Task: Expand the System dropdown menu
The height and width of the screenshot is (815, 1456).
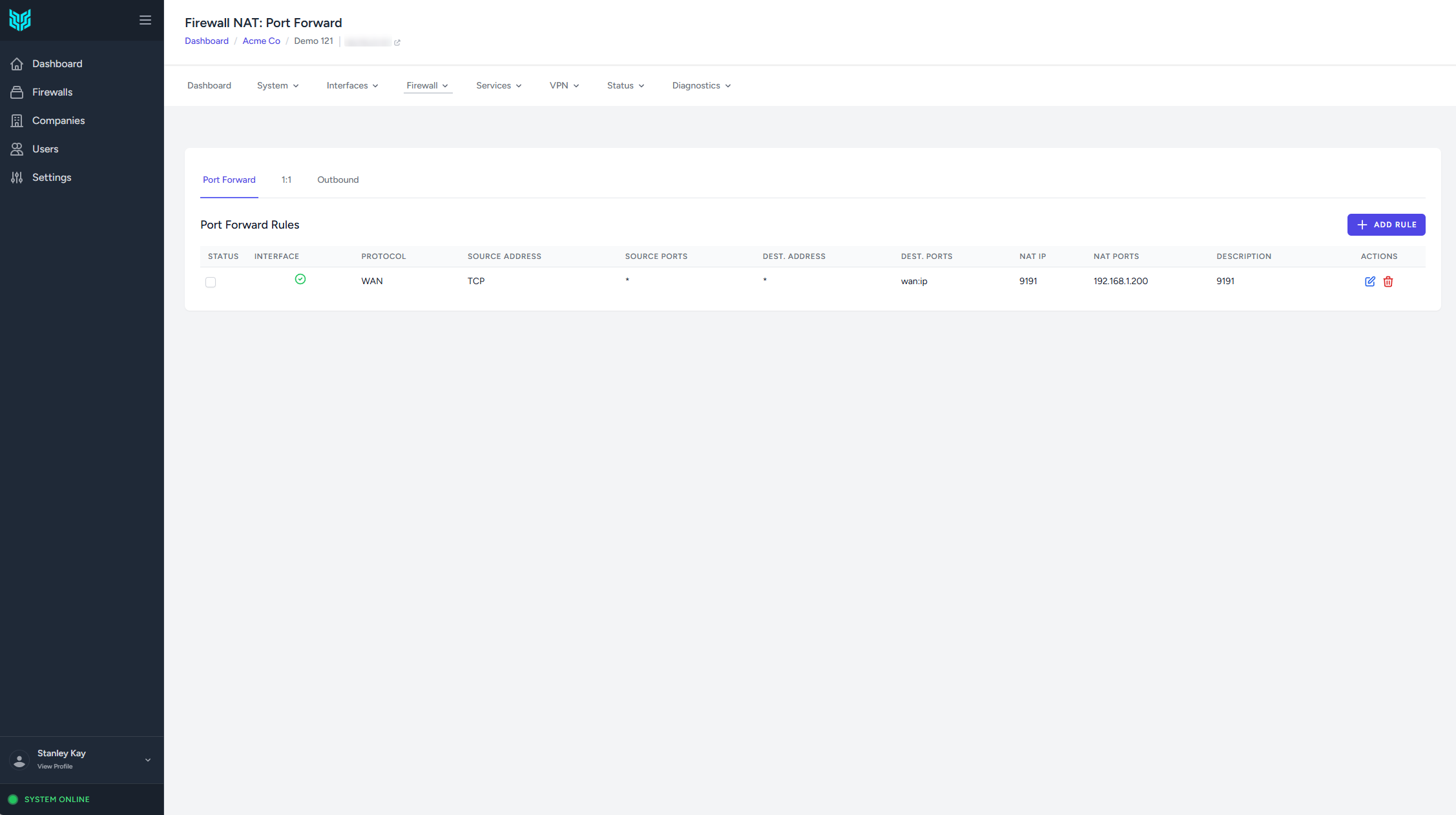Action: click(x=278, y=86)
